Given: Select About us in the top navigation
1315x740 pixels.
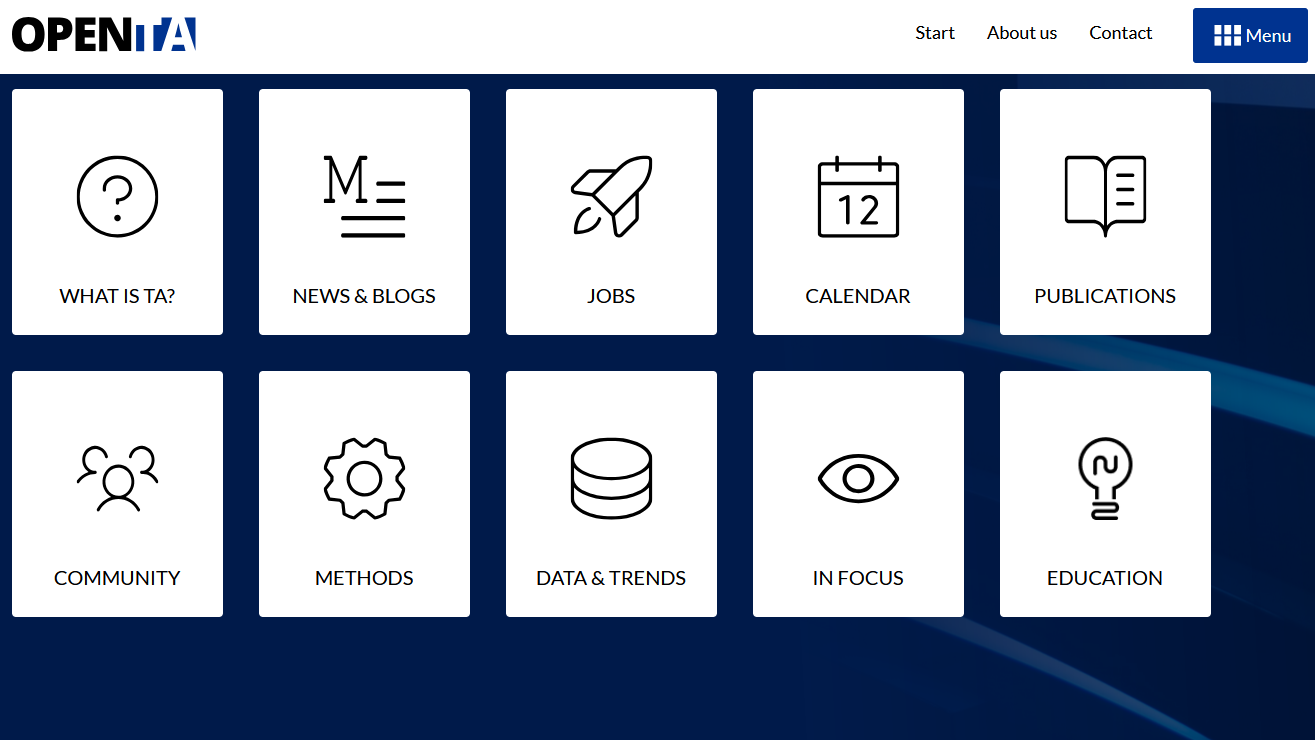Looking at the screenshot, I should pyautogui.click(x=1021, y=33).
